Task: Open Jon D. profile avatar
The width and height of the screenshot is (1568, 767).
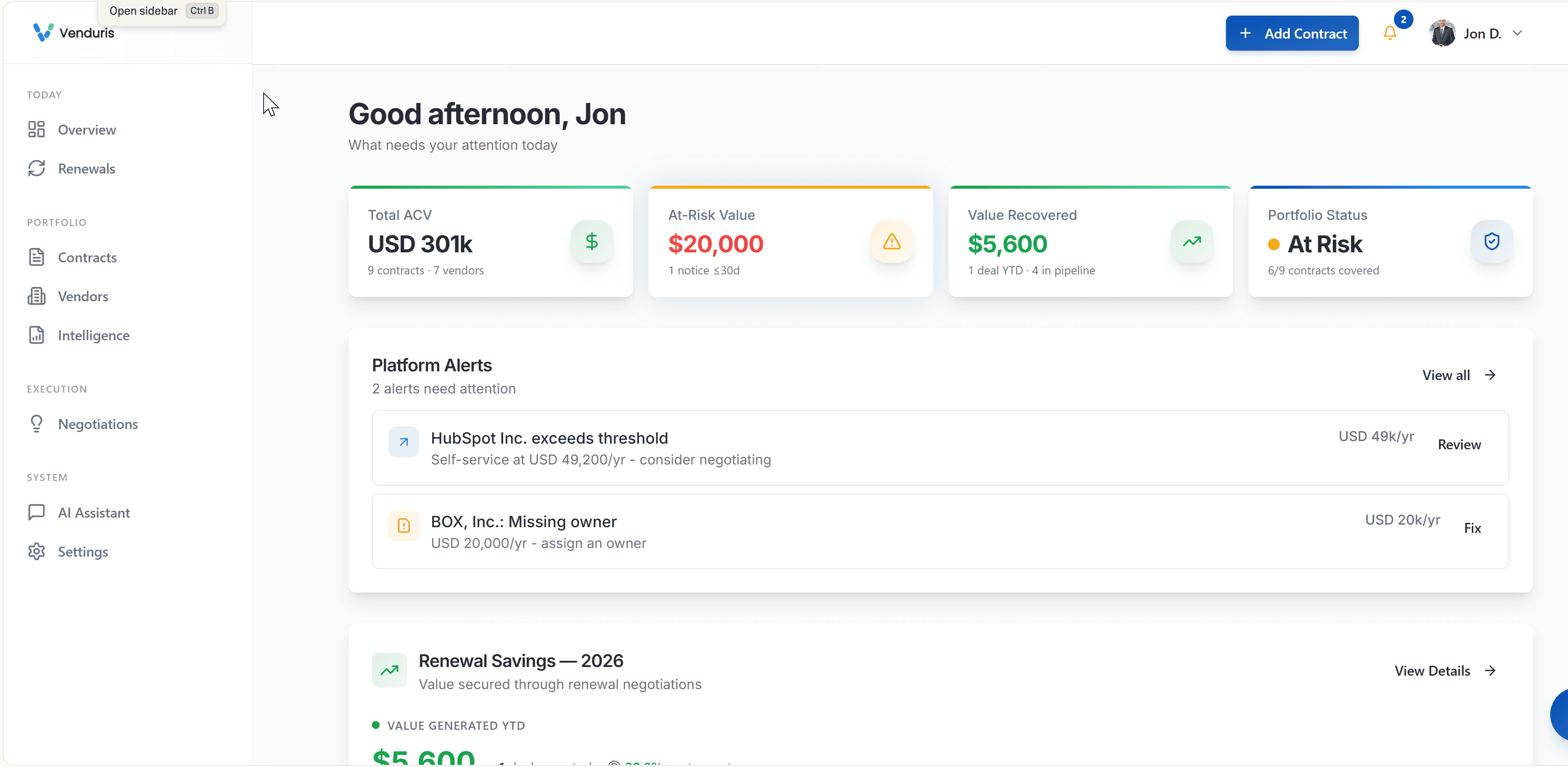Action: (x=1442, y=33)
